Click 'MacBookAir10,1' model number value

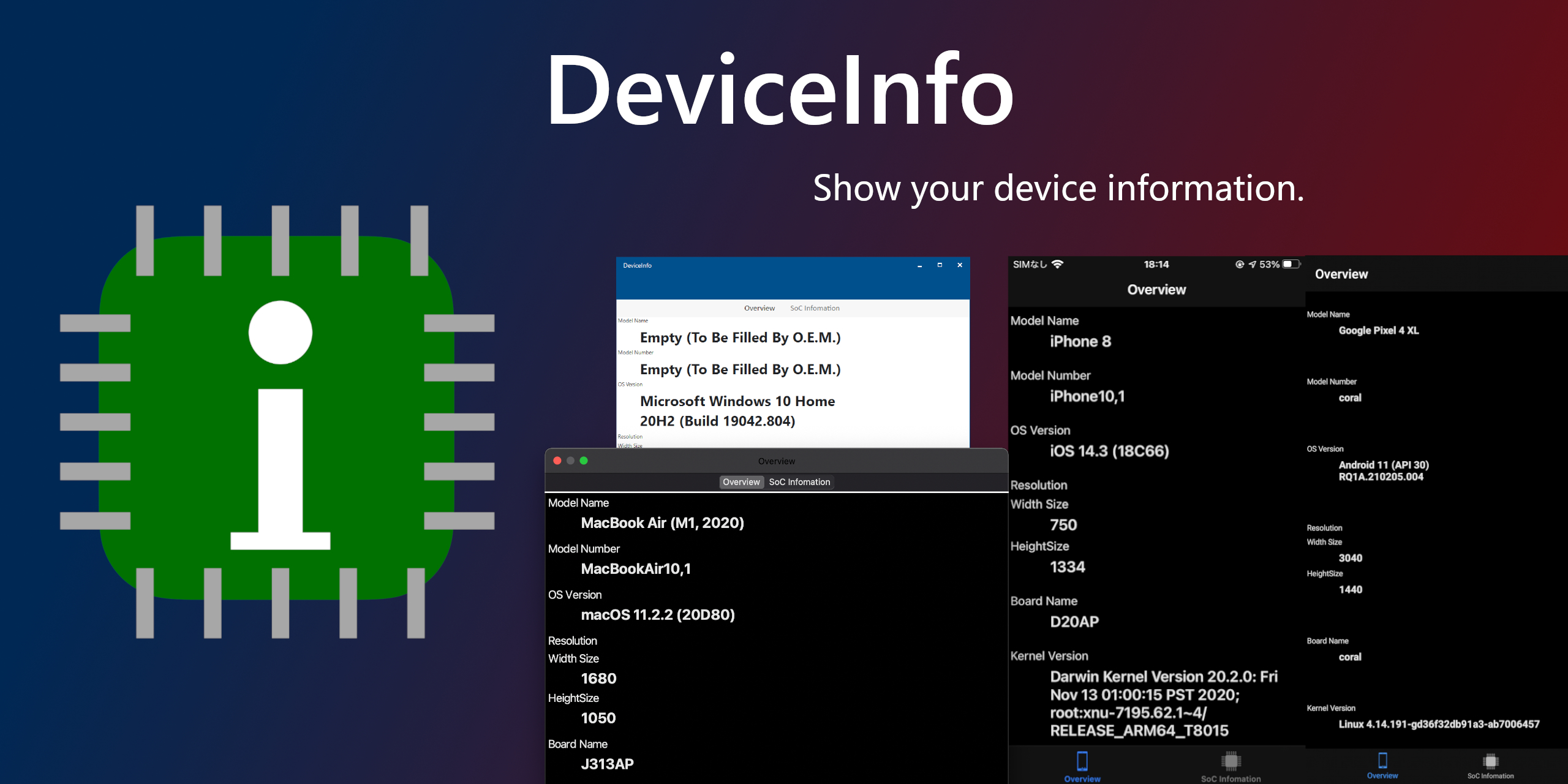tap(636, 569)
